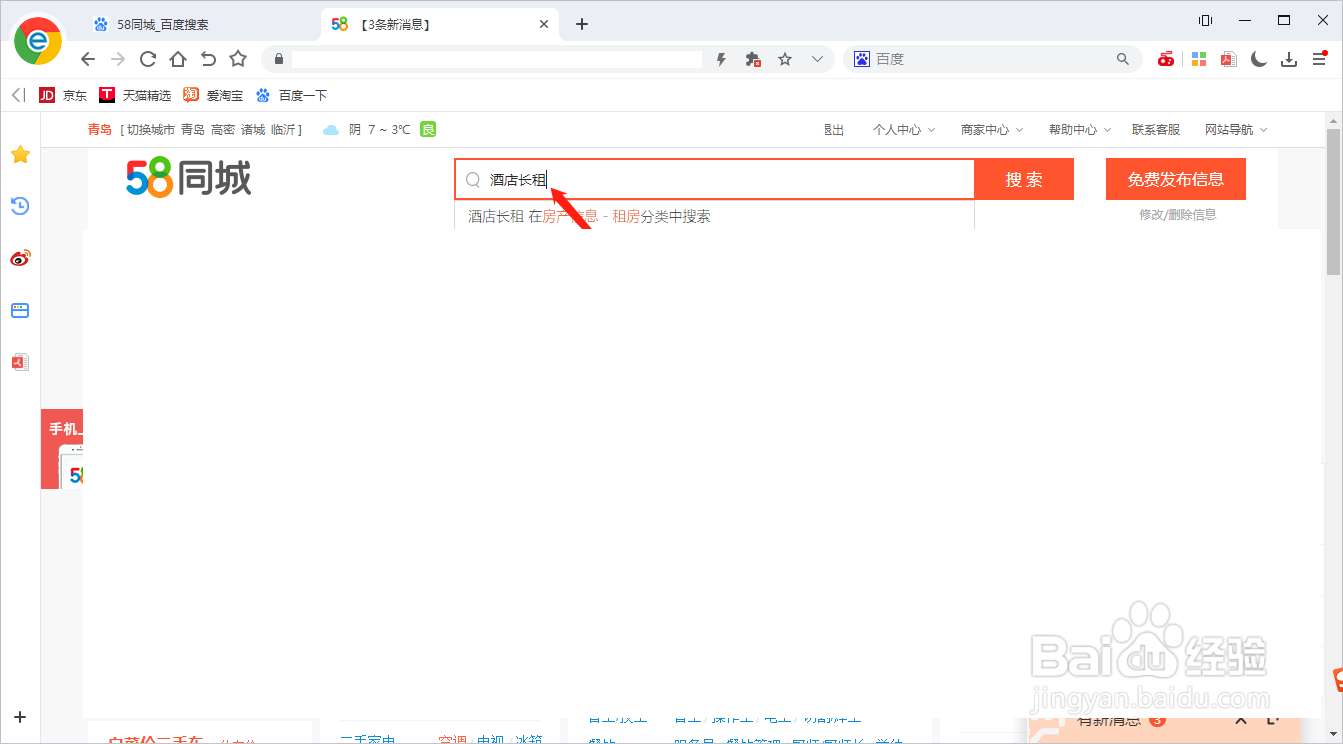This screenshot has width=1343, height=744.
Task: Open Weibo icon in left sidebar
Action: (x=20, y=258)
